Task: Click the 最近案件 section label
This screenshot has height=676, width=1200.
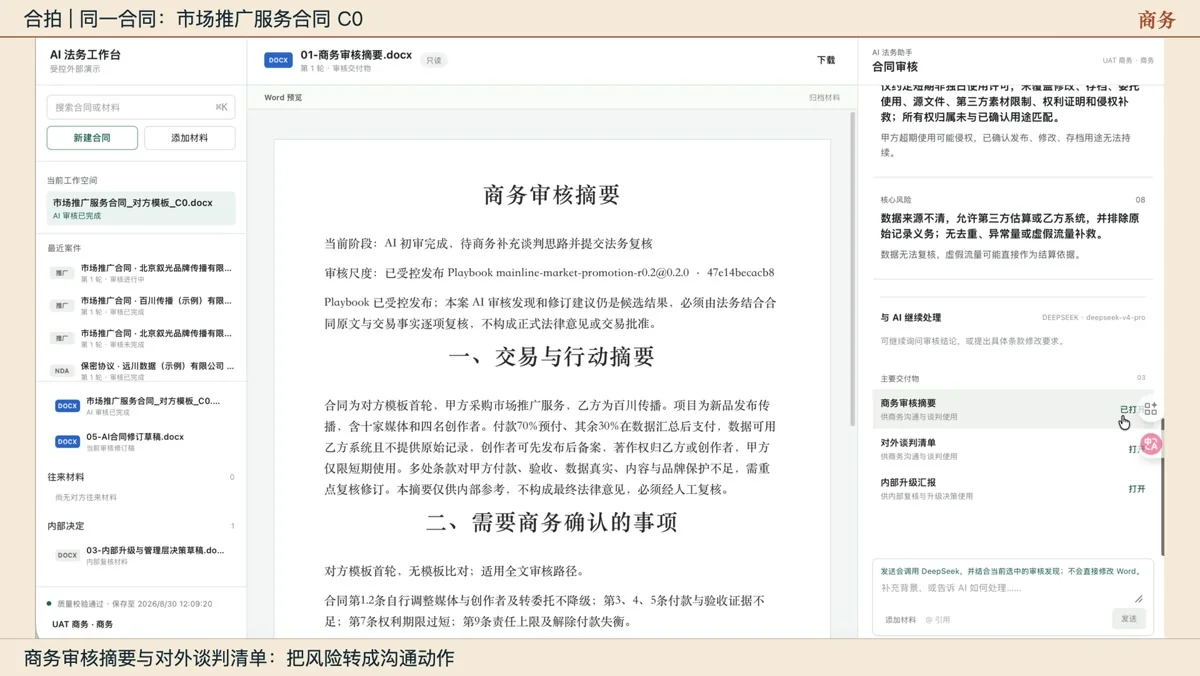Action: pyautogui.click(x=63, y=248)
